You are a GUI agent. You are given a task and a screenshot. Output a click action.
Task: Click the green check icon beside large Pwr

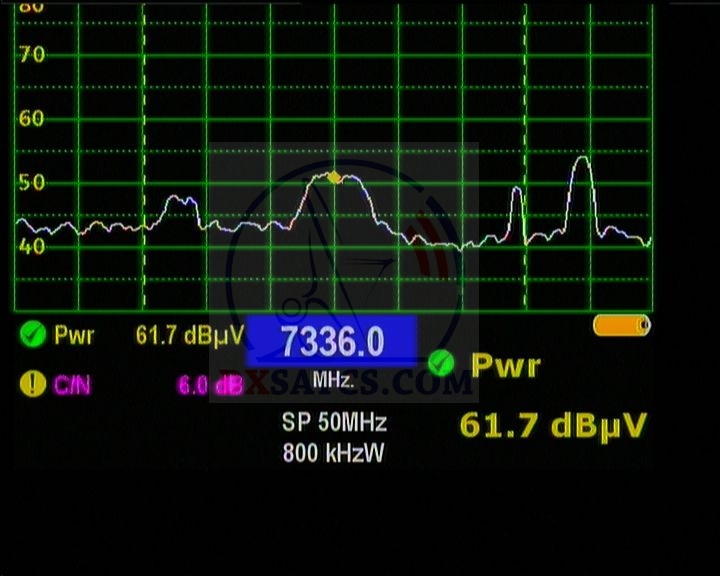440,364
